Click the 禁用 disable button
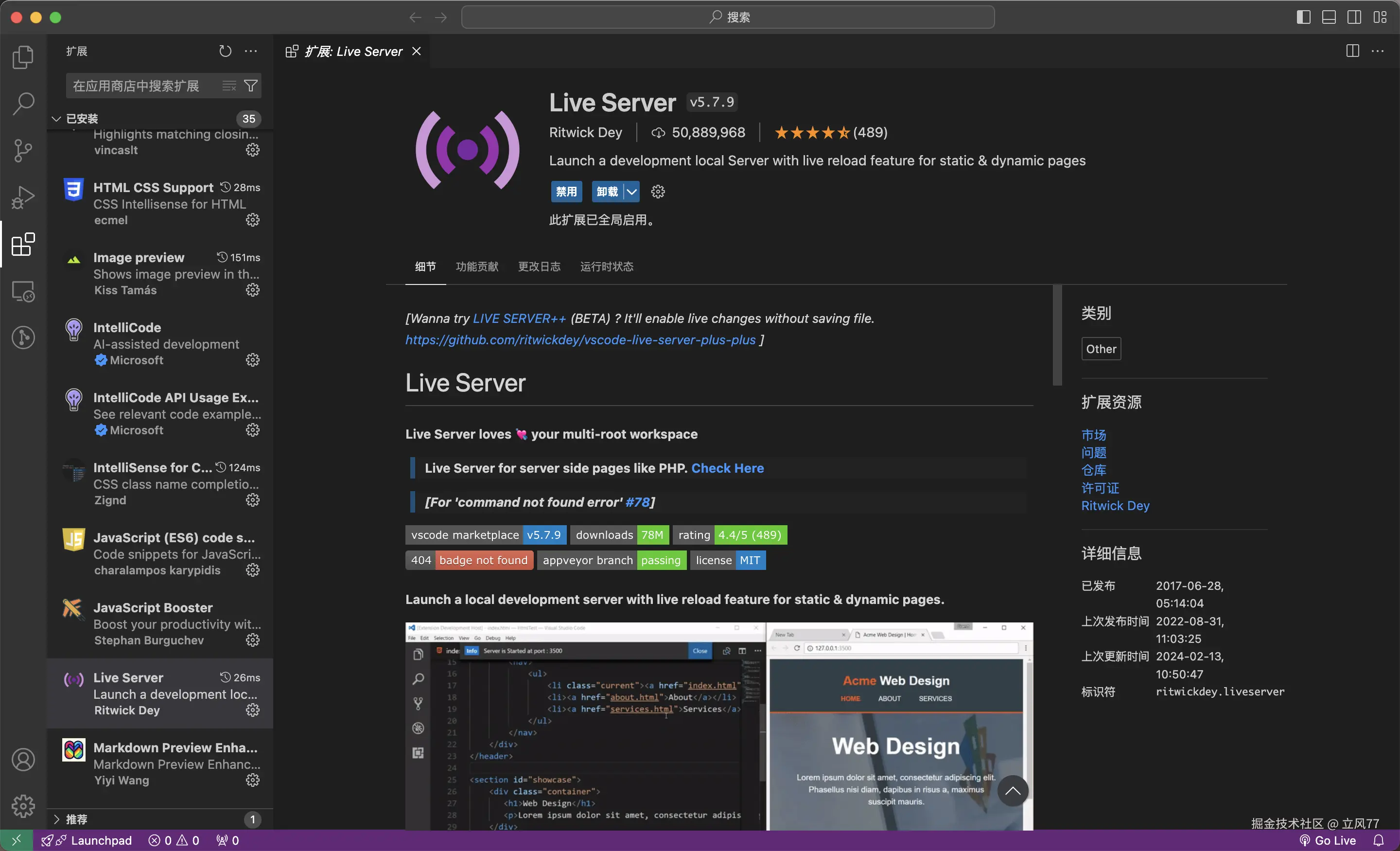 click(x=566, y=192)
